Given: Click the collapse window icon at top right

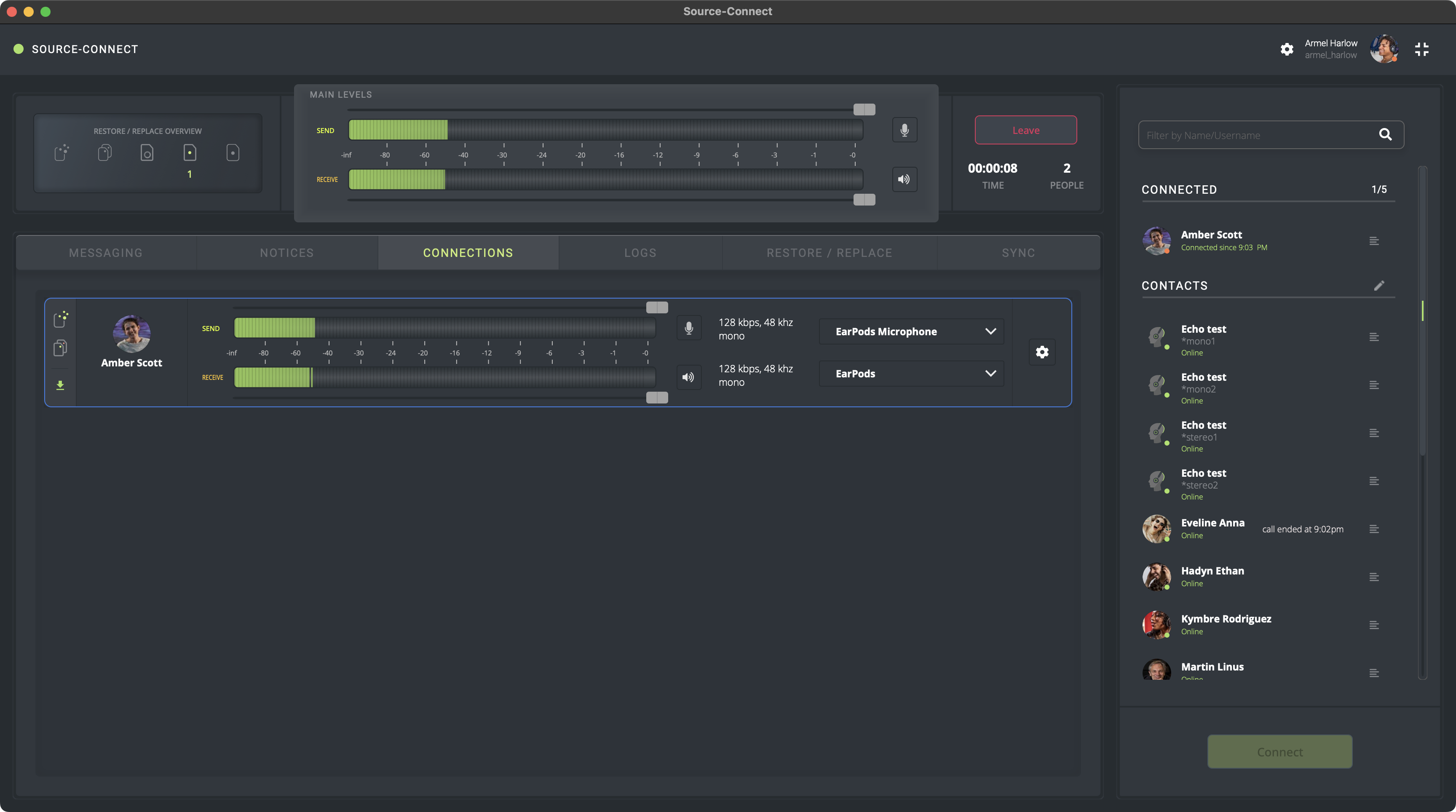Looking at the screenshot, I should pos(1421,49).
